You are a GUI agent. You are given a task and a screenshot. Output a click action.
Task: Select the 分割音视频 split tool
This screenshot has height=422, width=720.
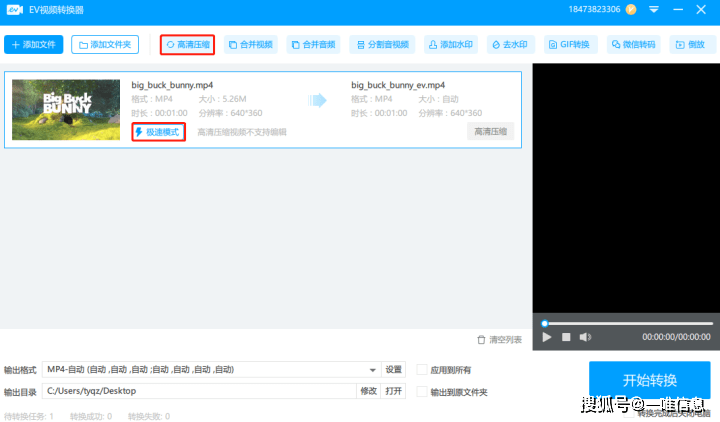[x=381, y=45]
